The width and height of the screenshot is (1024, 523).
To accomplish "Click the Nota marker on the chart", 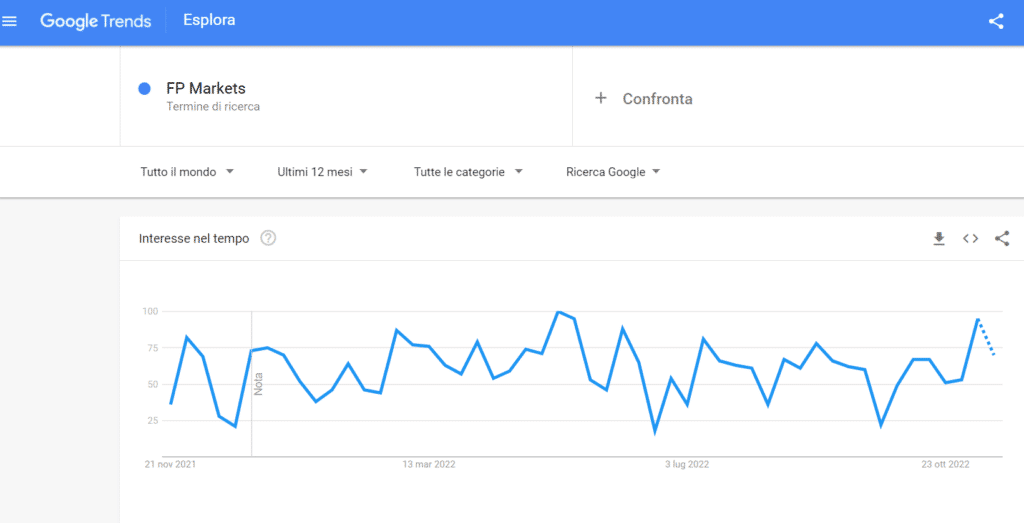I will tap(258, 384).
